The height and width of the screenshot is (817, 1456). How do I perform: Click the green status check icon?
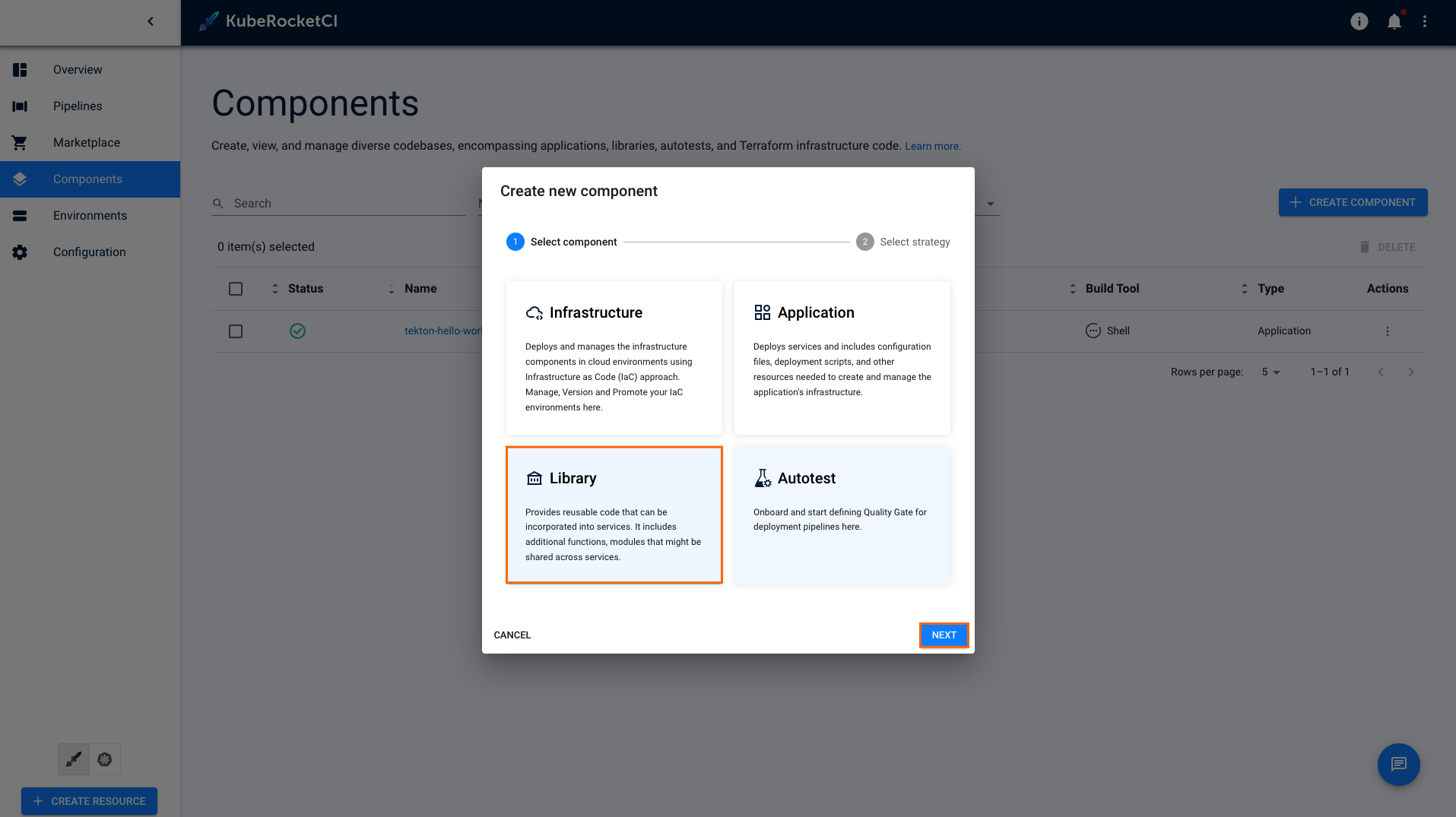297,331
